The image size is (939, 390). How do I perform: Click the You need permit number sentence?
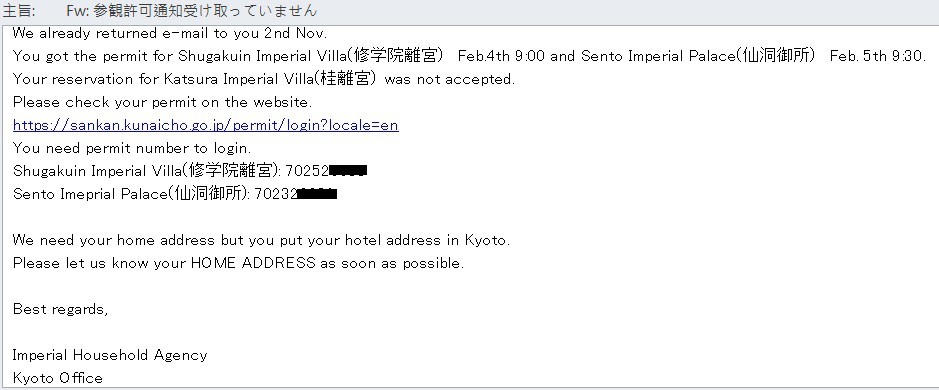pyautogui.click(x=132, y=148)
